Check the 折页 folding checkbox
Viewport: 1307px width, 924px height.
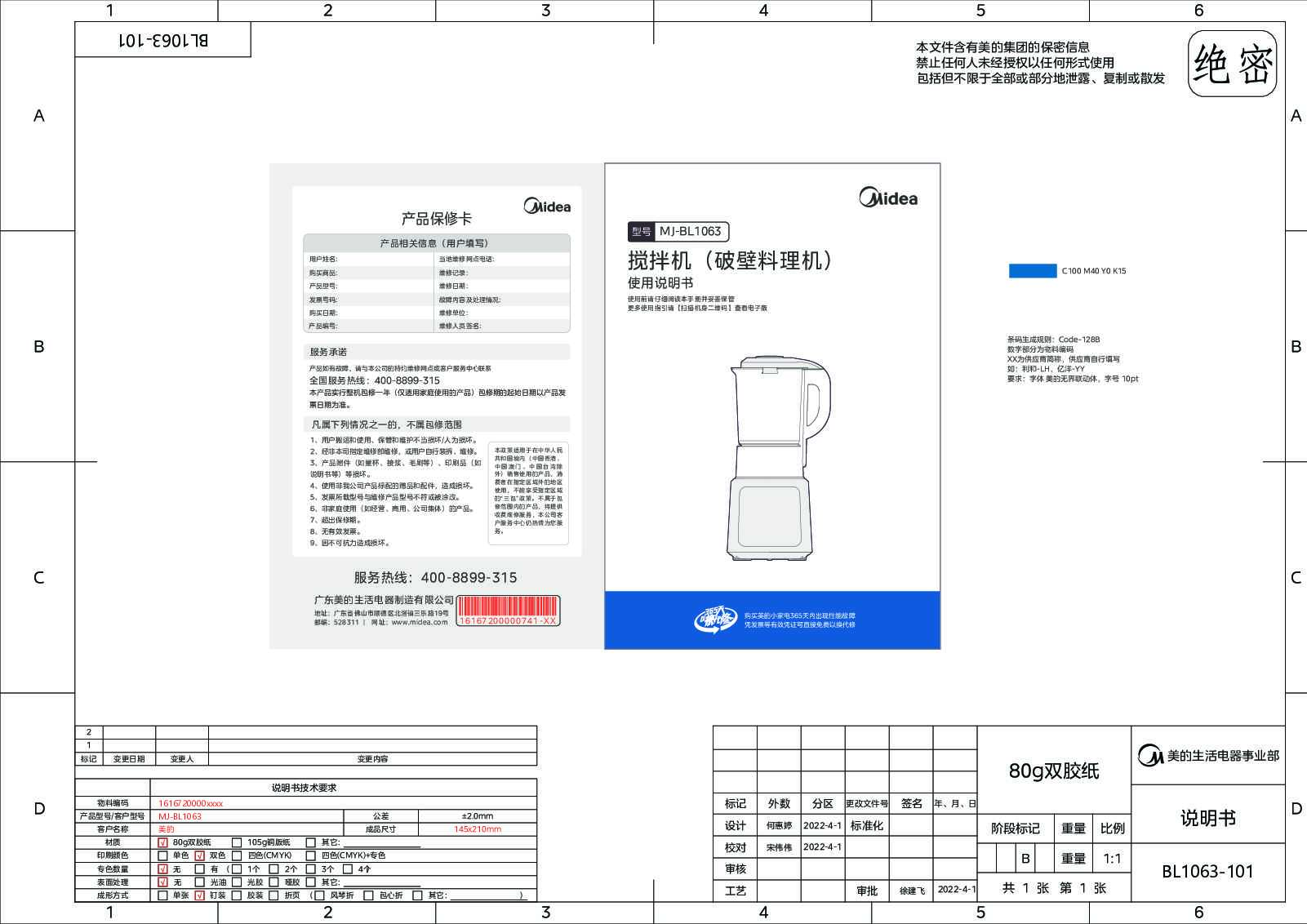tap(273, 895)
